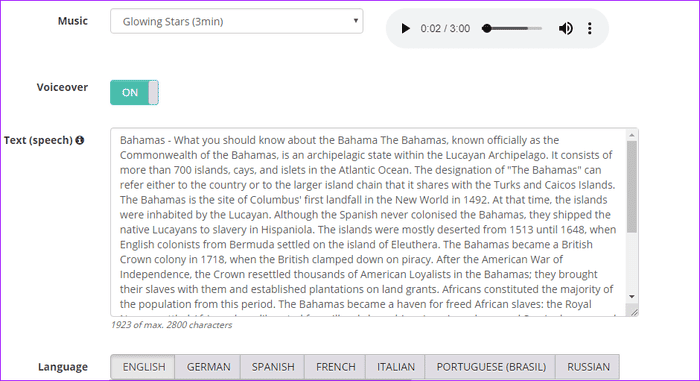700x381 pixels.
Task: Seek on the audio progress slider
Action: point(512,29)
